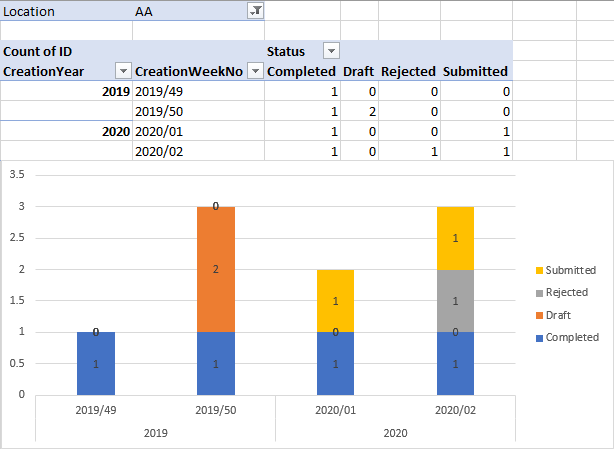Select Completed count for 2019/49
This screenshot has width=614, height=449.
[302, 91]
